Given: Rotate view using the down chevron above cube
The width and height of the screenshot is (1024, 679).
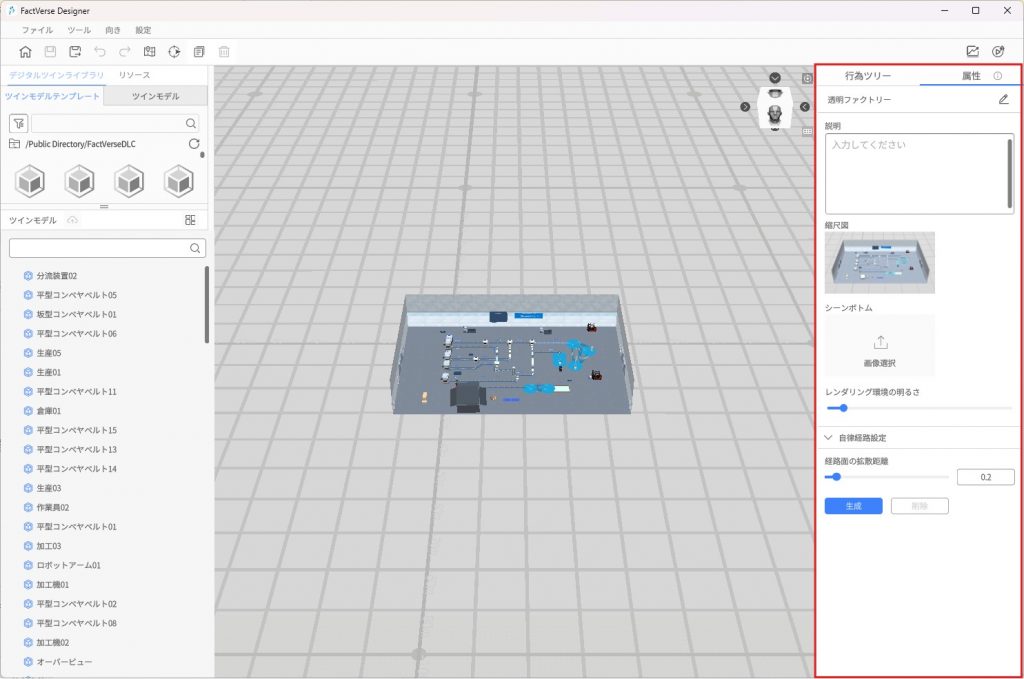Looking at the screenshot, I should [x=775, y=78].
